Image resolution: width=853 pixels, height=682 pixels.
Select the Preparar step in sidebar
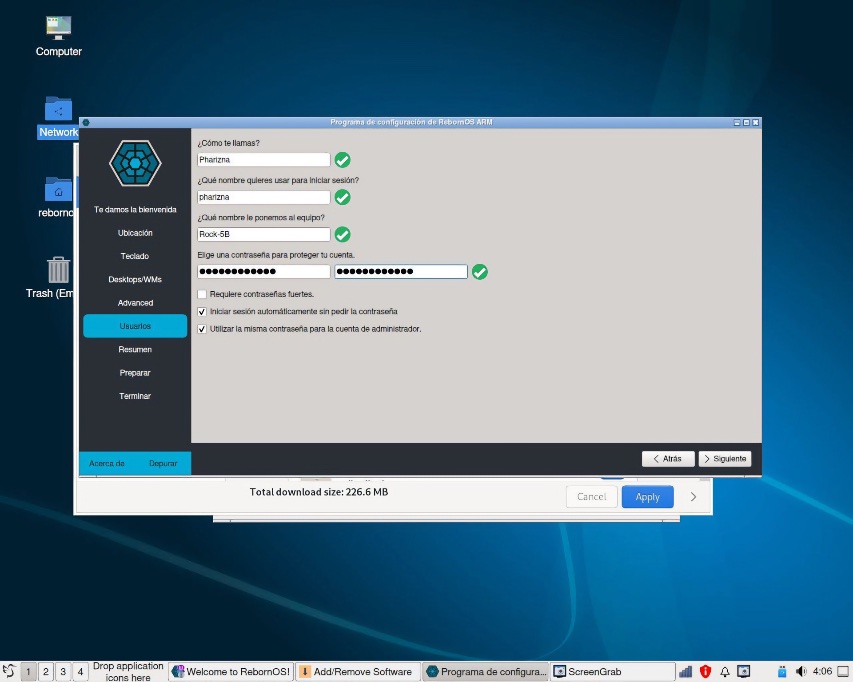click(135, 373)
